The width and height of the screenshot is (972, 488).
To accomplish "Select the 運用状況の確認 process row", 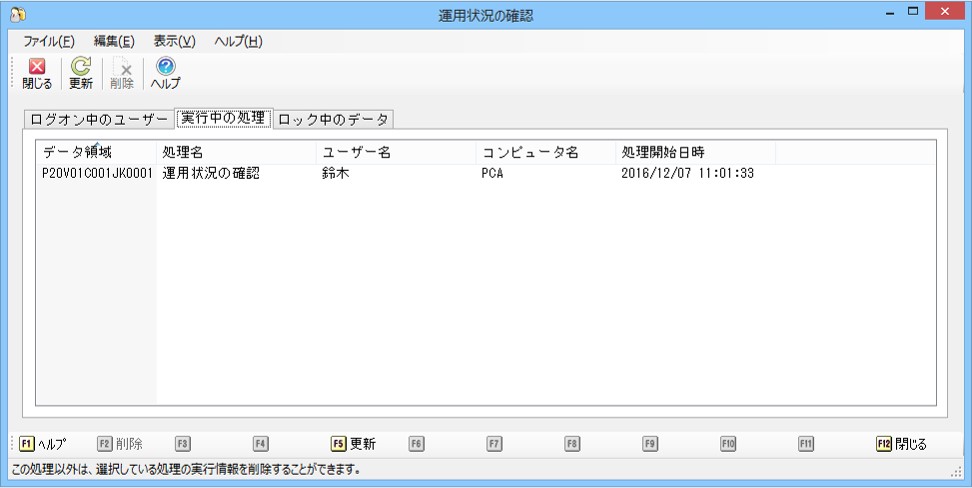I will pos(485,174).
